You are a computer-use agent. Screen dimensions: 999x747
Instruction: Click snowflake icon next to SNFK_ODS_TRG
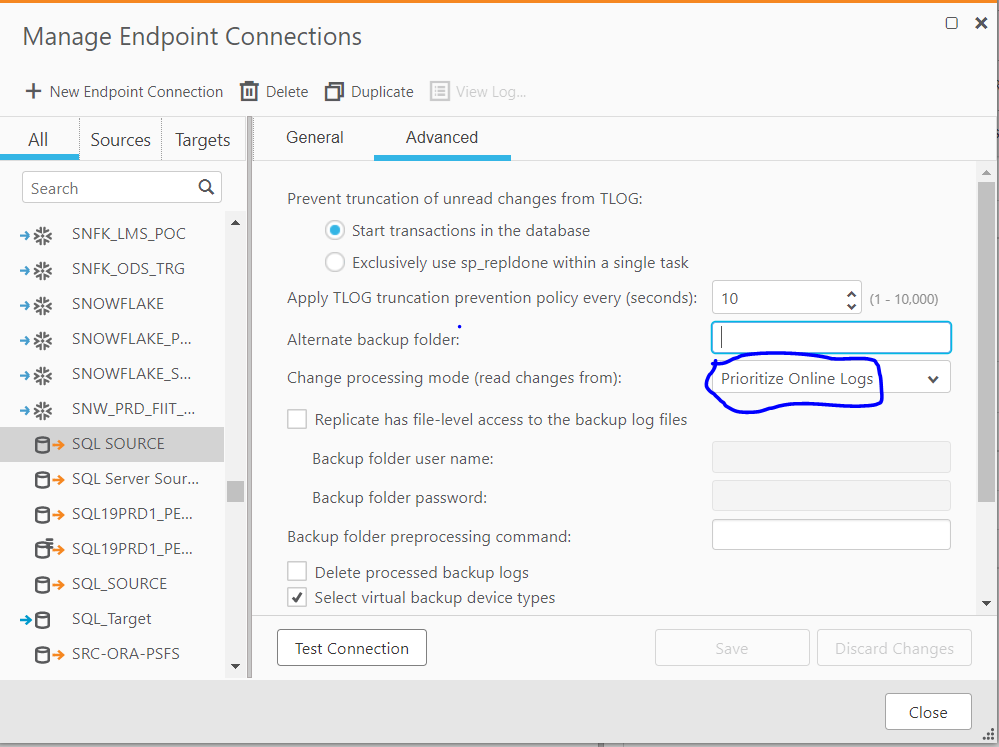pyautogui.click(x=43, y=271)
